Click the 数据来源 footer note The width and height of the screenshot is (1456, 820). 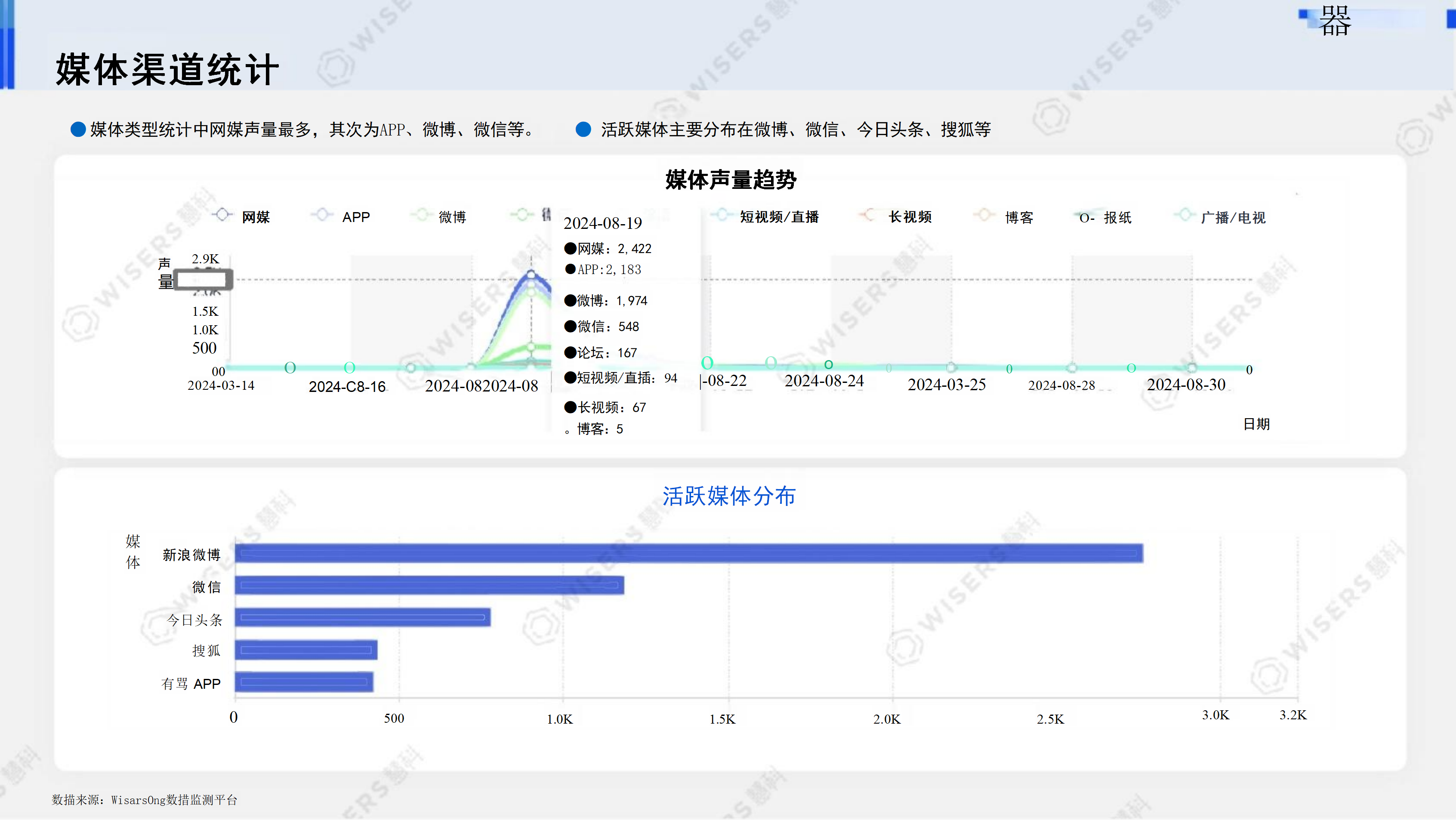[x=145, y=800]
